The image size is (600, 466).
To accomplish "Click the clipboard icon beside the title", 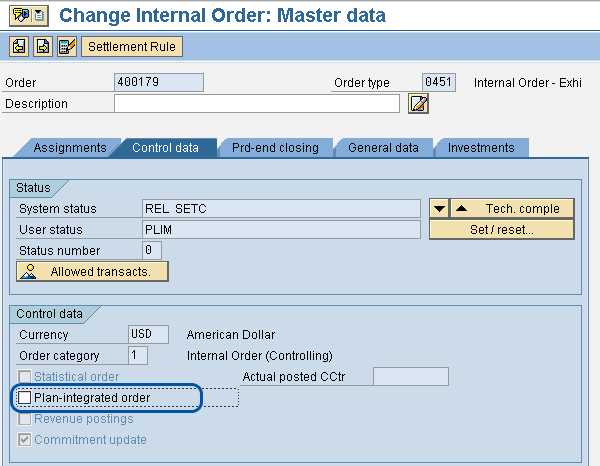I will tap(38, 15).
